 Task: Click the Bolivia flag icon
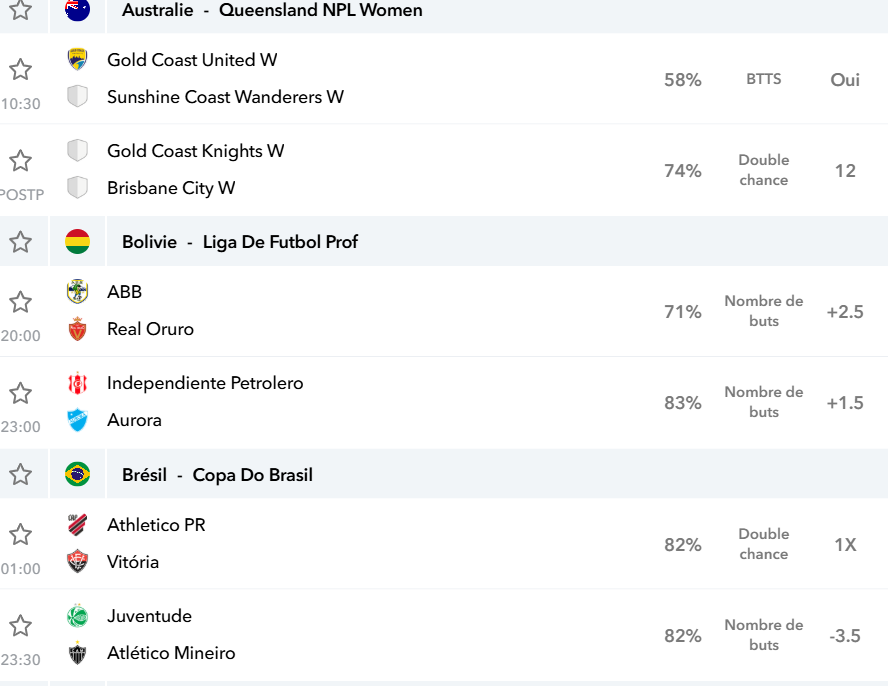[x=78, y=241]
